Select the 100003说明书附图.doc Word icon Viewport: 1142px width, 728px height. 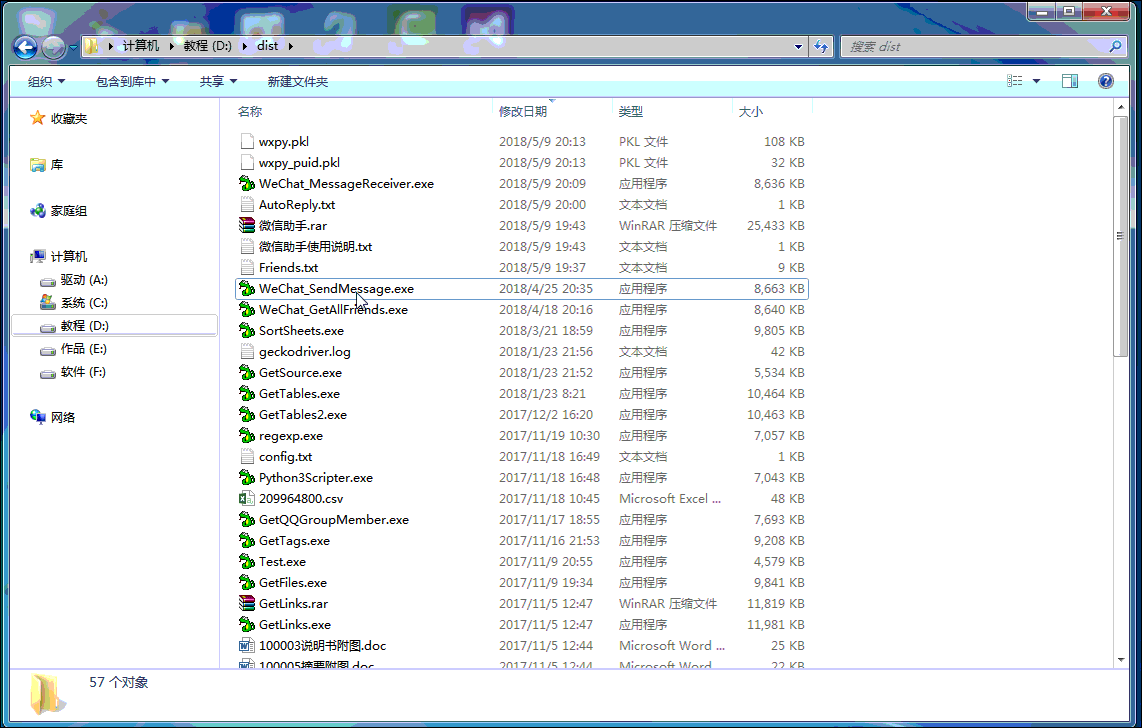[247, 646]
